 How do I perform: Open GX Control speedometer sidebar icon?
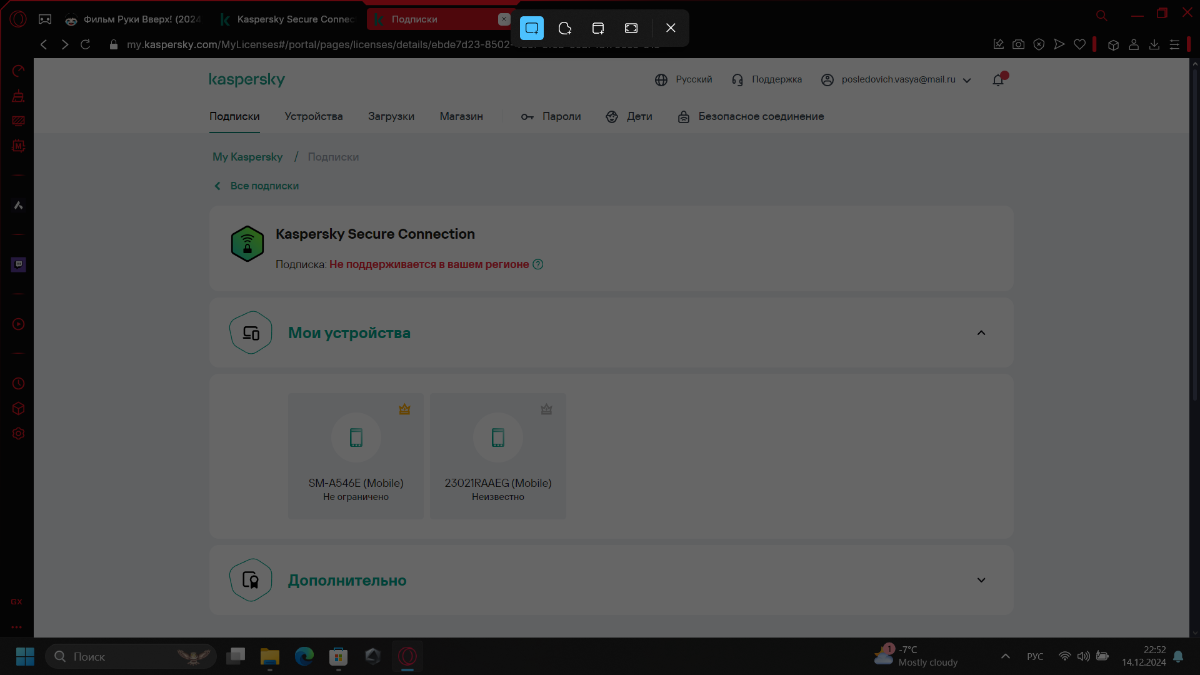pyautogui.click(x=18, y=71)
